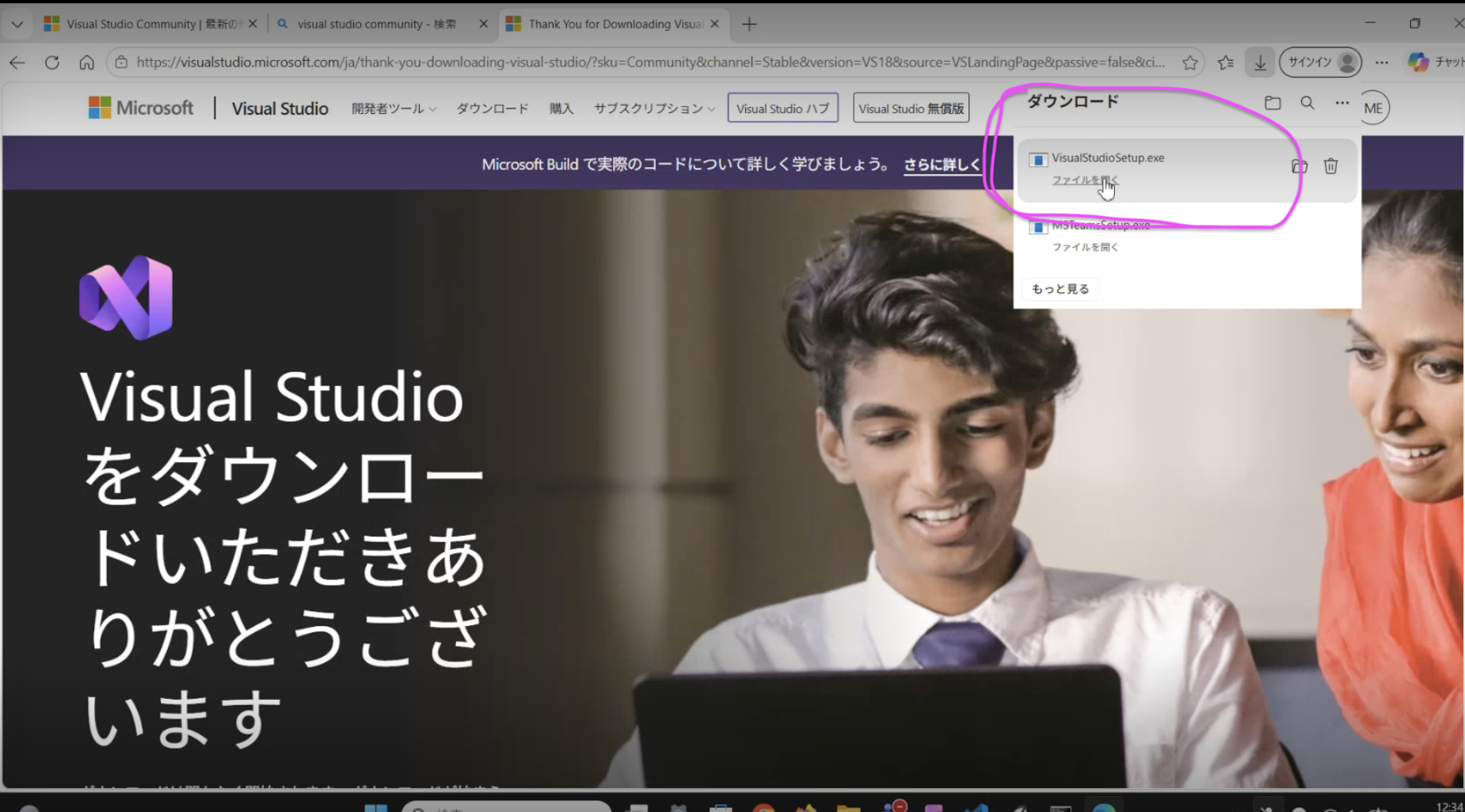The image size is (1465, 812).
Task: Open file link under VisualStudioSetup.exe
Action: tap(1085, 180)
